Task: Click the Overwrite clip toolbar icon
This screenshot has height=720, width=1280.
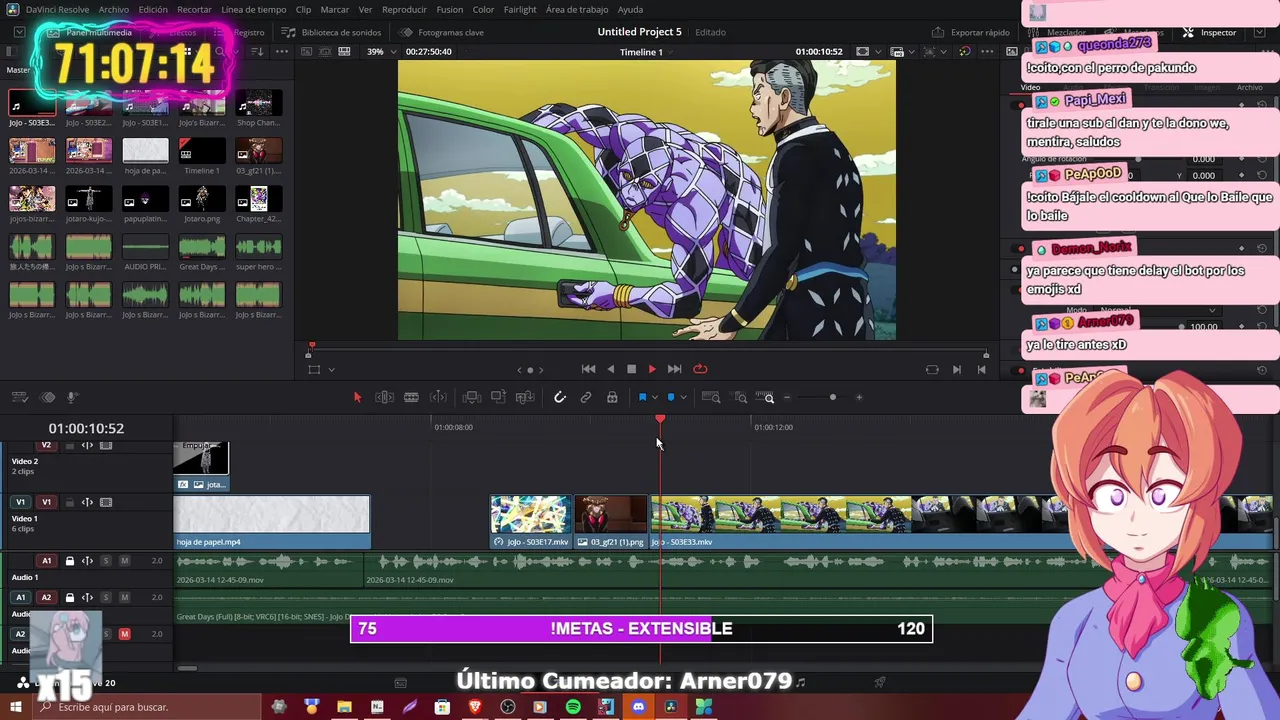Action: tap(498, 397)
